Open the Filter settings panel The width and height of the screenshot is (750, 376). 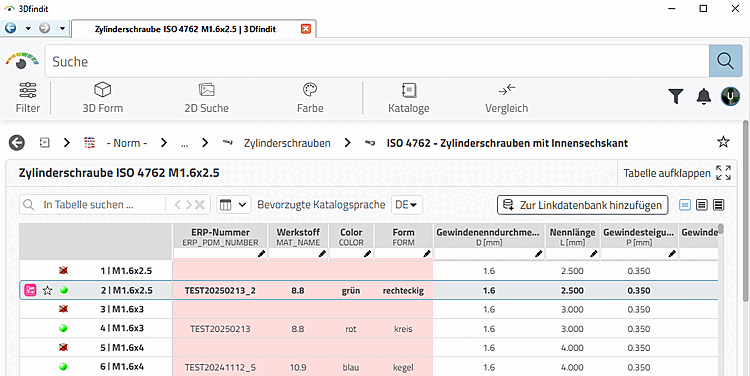pos(28,98)
